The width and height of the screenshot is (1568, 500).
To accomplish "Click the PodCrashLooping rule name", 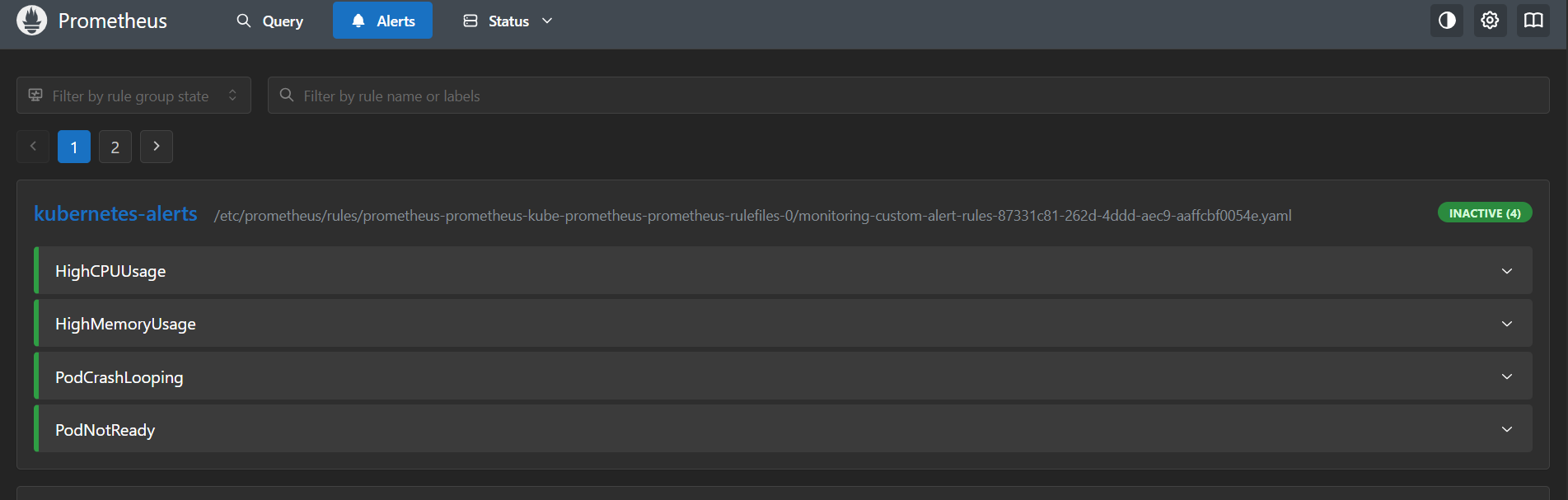I will [x=119, y=377].
